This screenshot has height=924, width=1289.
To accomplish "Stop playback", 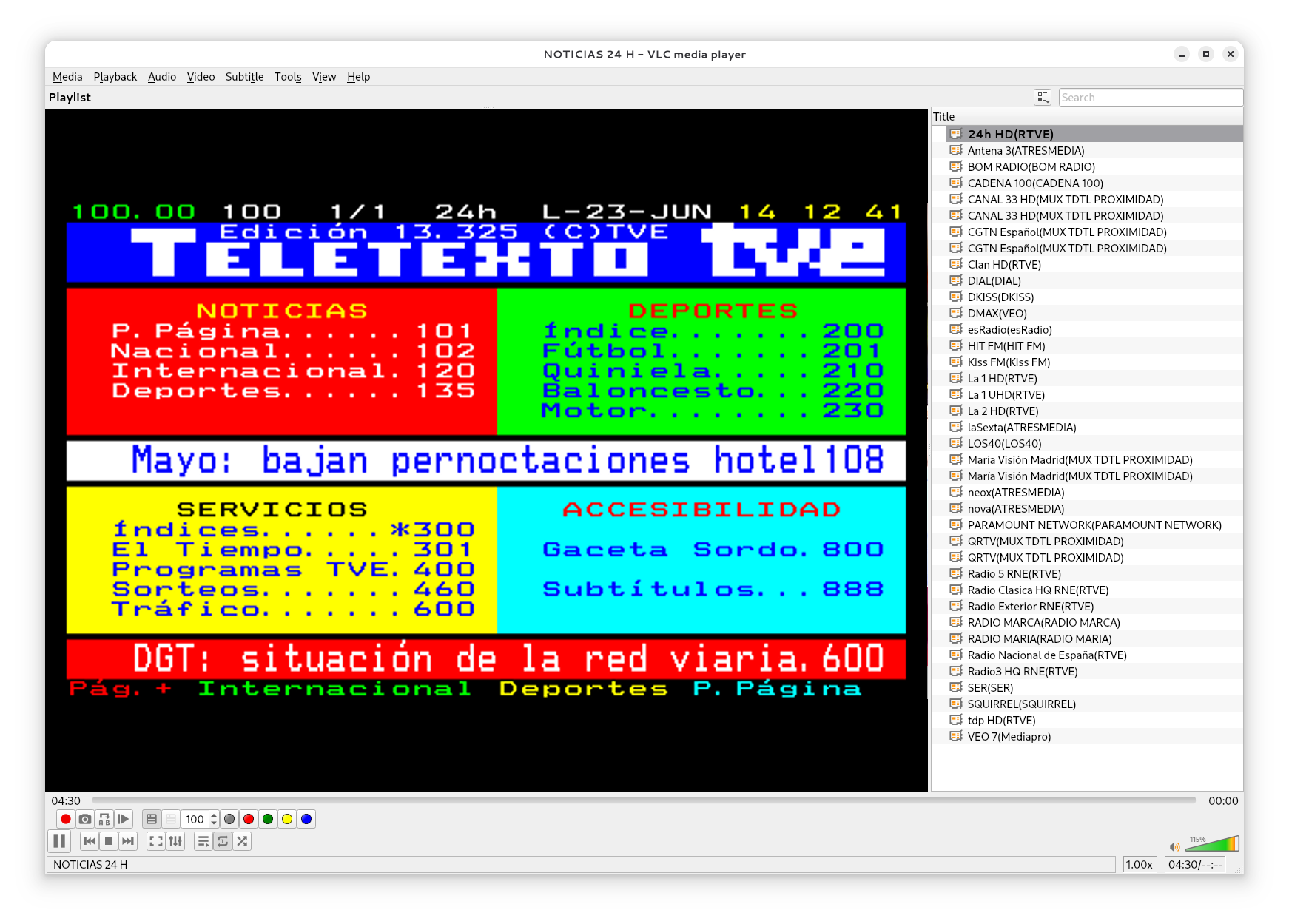I will pos(109,841).
